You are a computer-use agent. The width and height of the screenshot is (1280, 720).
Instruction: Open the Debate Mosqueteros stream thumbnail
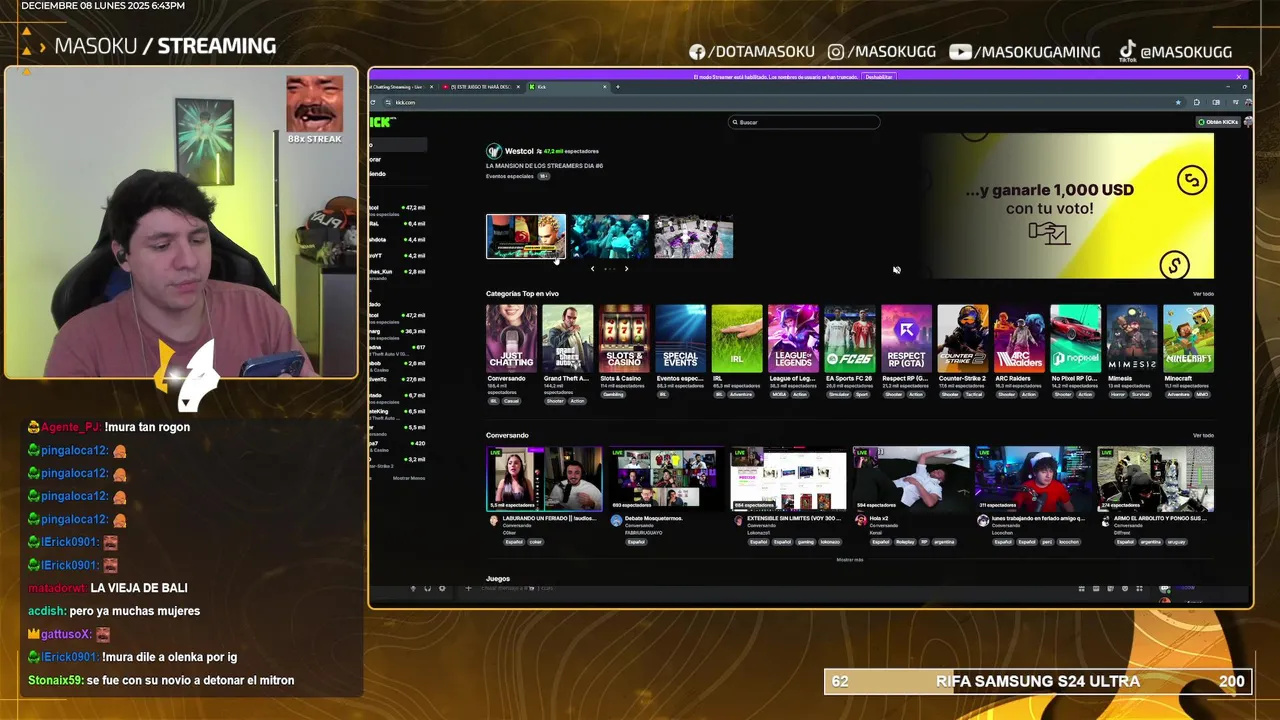[x=667, y=479]
